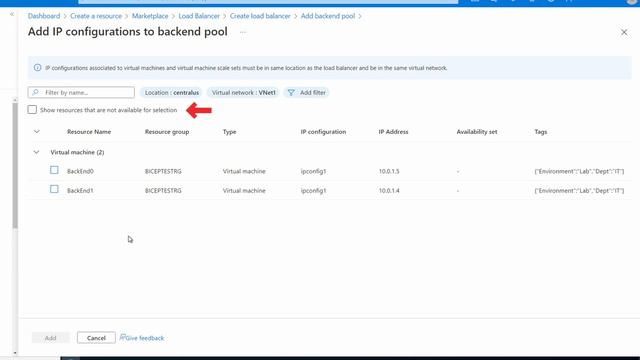Collapse the Virtual machine (2) group
The height and width of the screenshot is (360, 640).
tap(36, 152)
